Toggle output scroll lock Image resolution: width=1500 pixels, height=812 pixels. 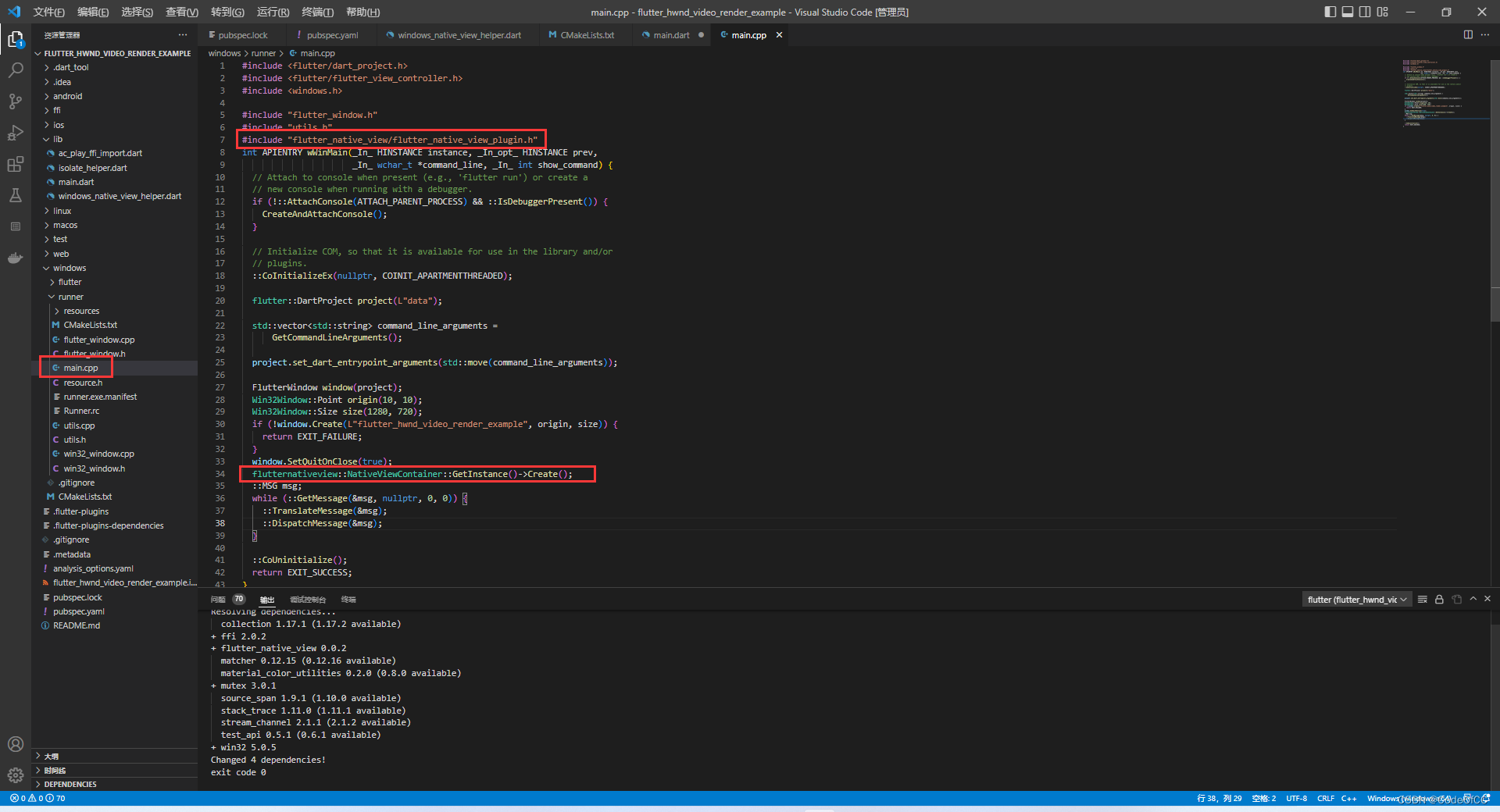(x=1439, y=599)
